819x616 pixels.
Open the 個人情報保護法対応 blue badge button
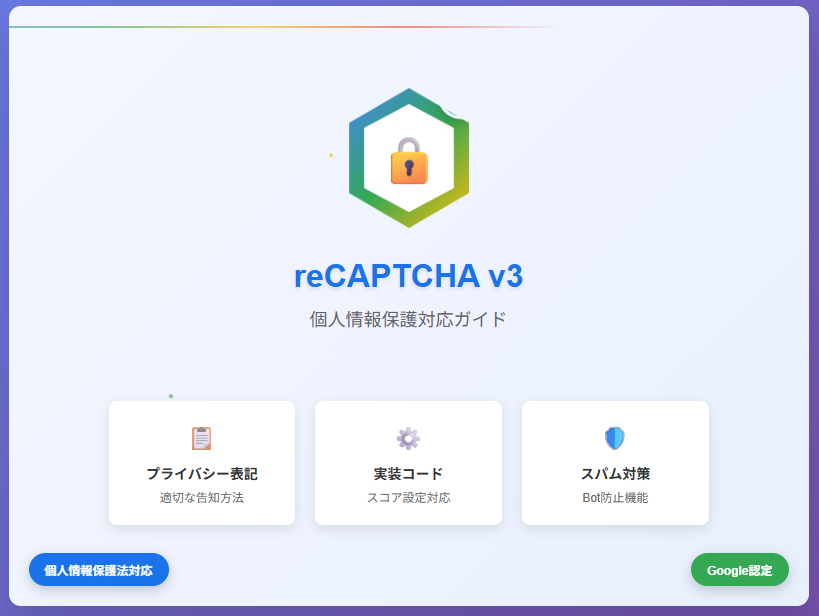point(99,569)
